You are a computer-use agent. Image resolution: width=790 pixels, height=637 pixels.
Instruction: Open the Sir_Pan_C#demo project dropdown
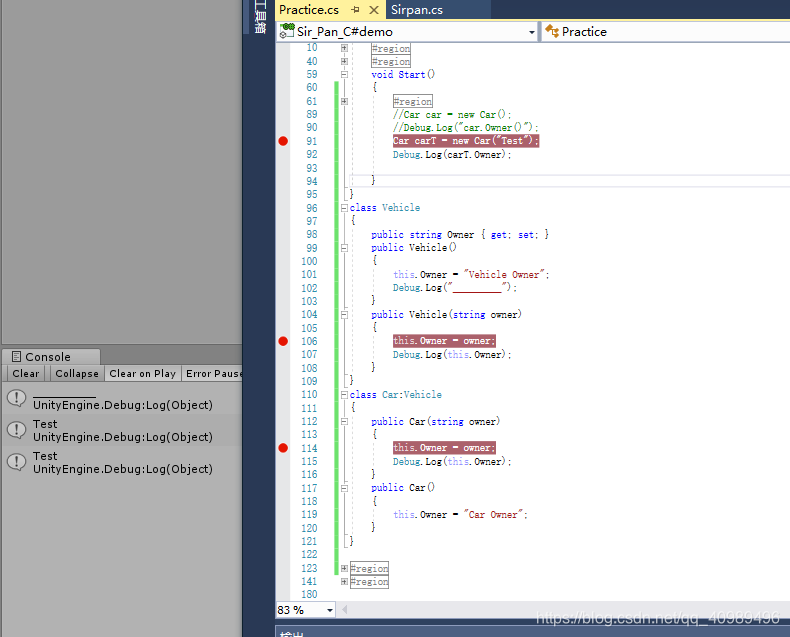[x=532, y=32]
